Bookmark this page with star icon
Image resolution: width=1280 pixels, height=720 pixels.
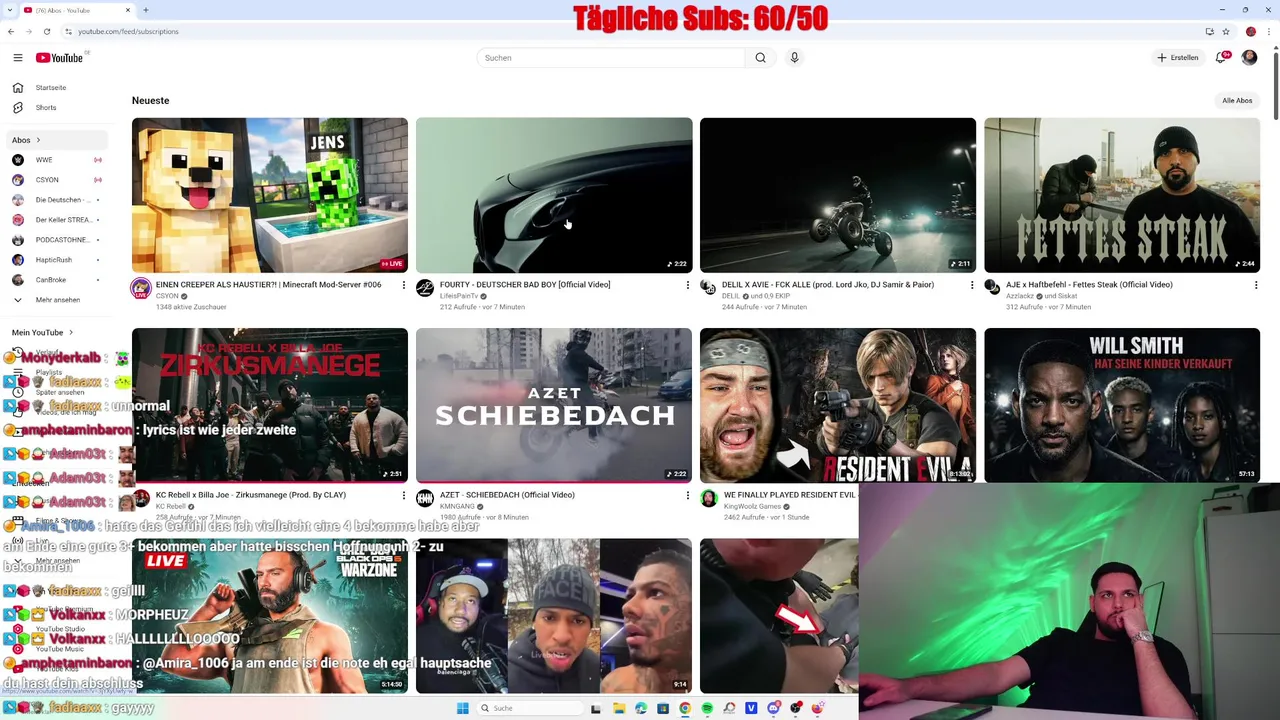pyautogui.click(x=1225, y=31)
